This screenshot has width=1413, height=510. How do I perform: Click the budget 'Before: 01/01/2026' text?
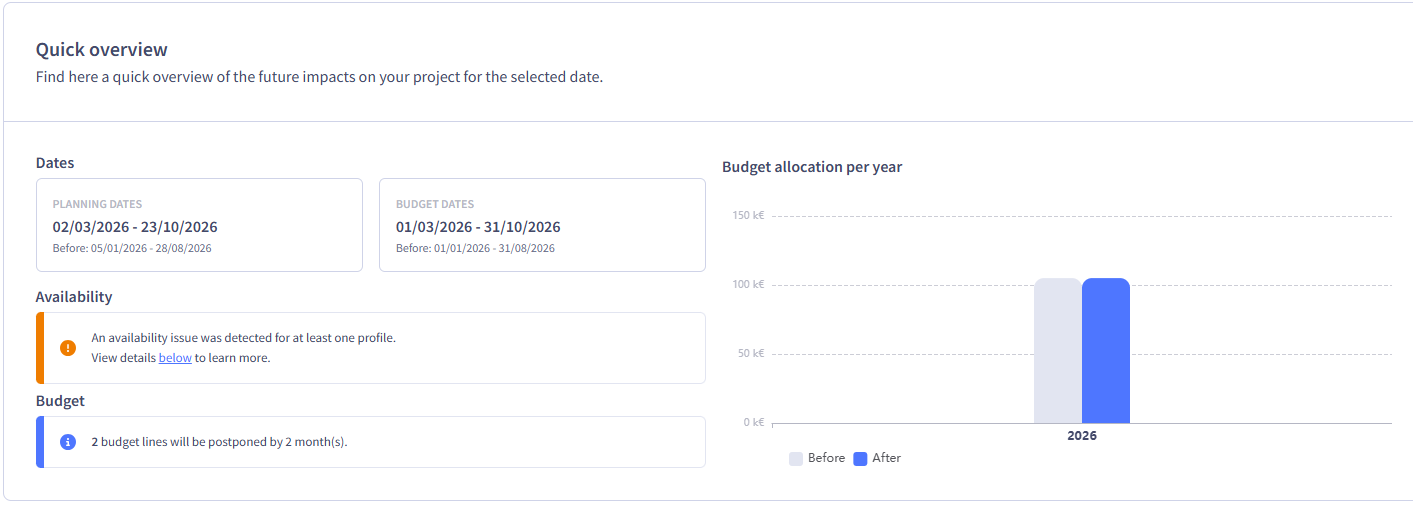click(x=475, y=248)
